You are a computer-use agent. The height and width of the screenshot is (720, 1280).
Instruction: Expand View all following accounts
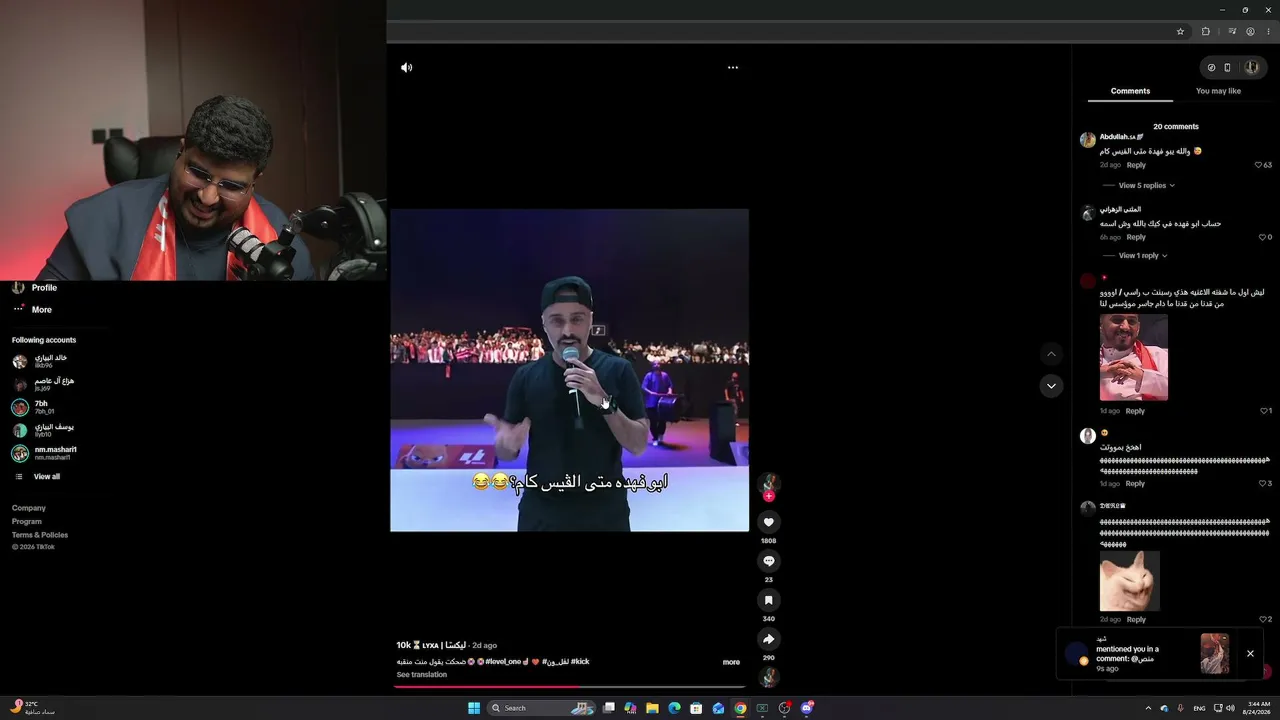(x=46, y=477)
